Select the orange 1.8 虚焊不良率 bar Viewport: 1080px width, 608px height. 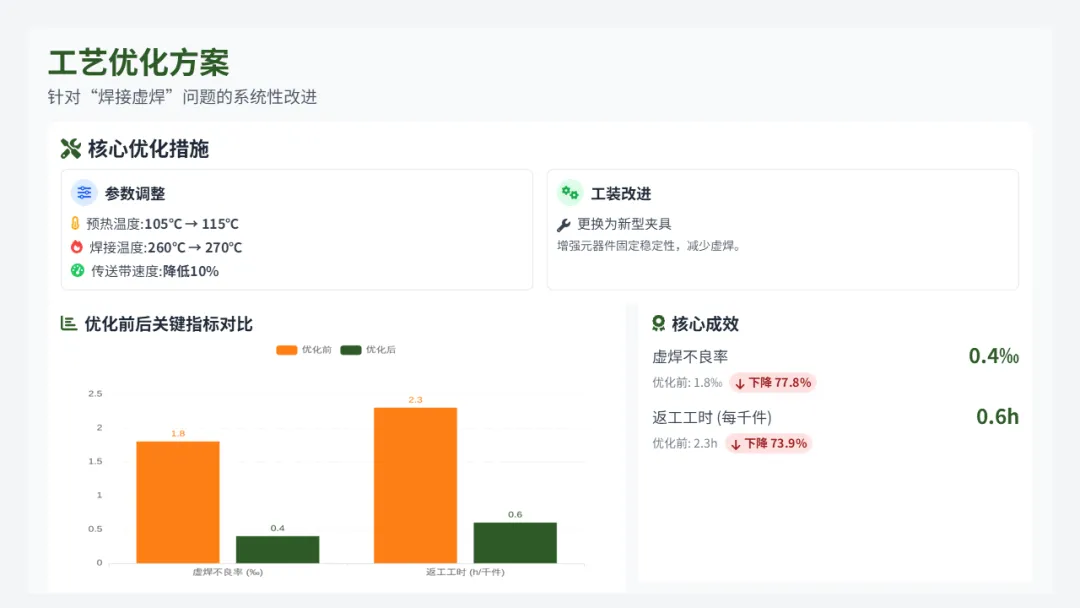click(178, 502)
